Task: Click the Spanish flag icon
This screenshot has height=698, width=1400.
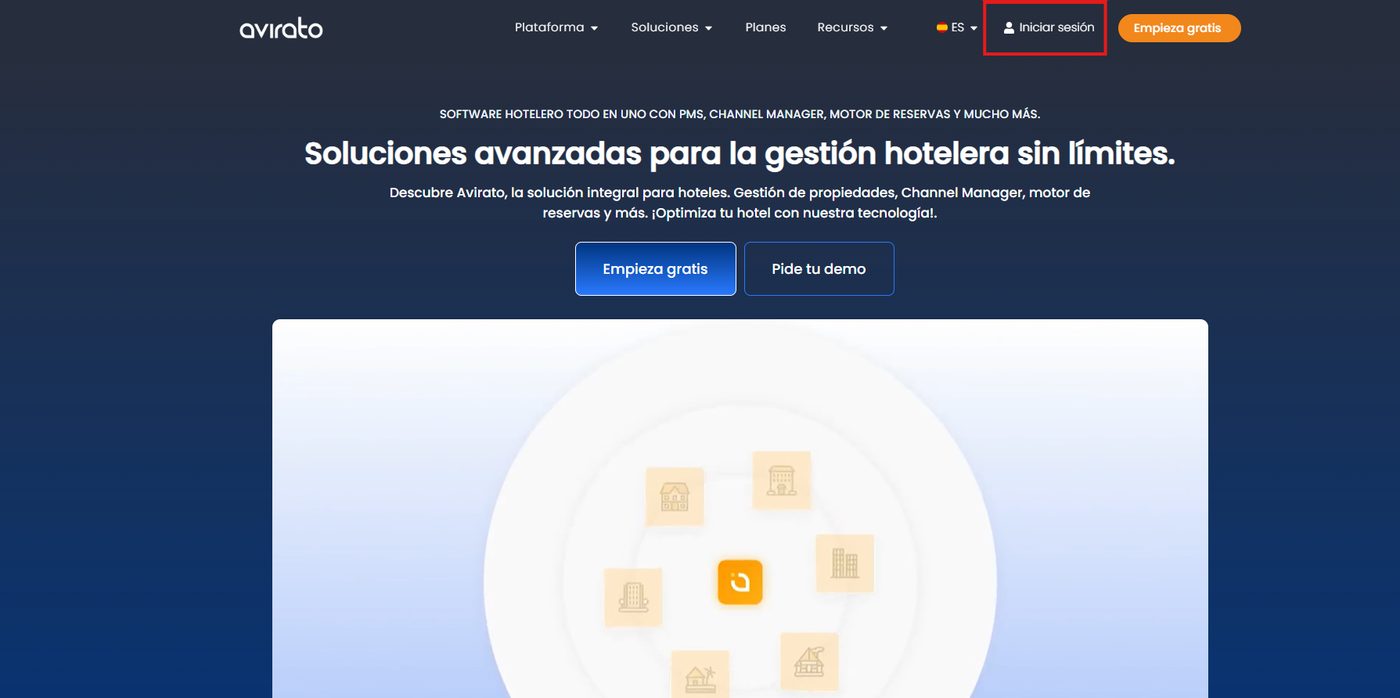Action: 942,28
